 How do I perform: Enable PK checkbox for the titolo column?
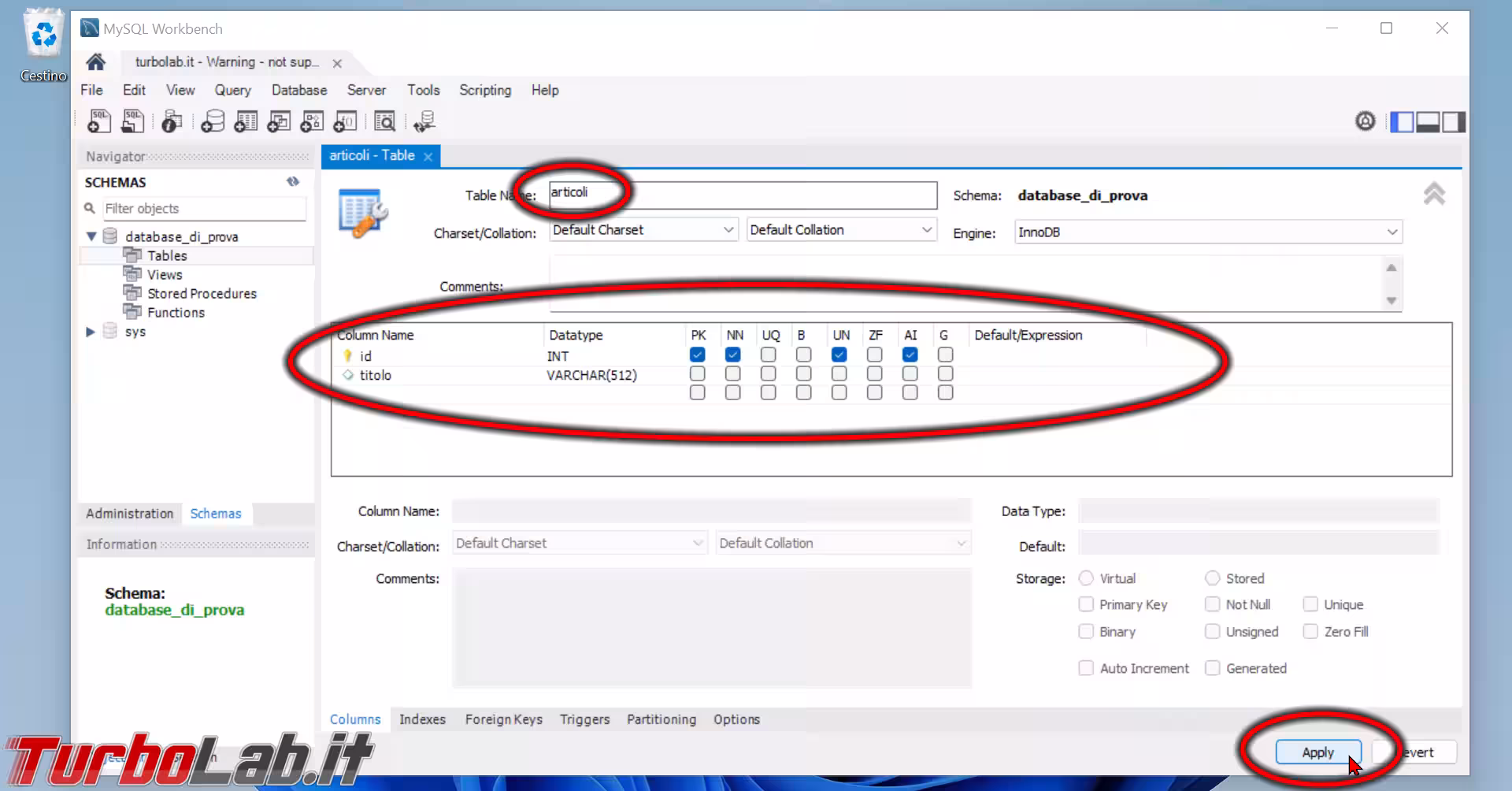coord(697,374)
